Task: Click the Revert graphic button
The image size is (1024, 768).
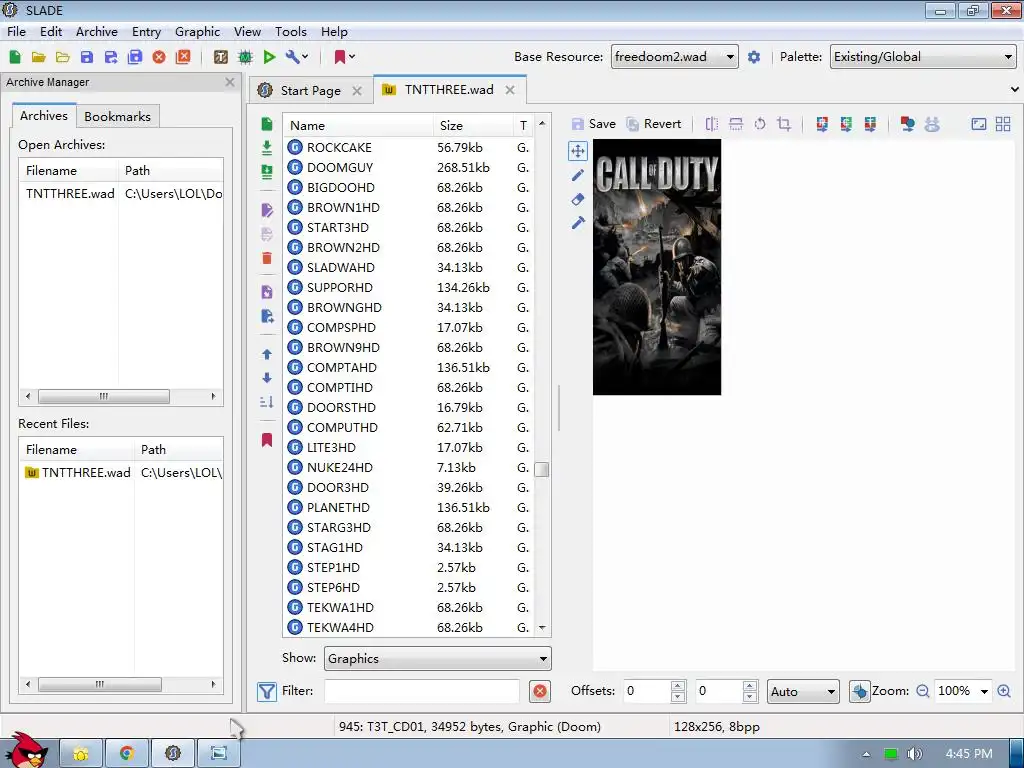Action: pyautogui.click(x=654, y=124)
